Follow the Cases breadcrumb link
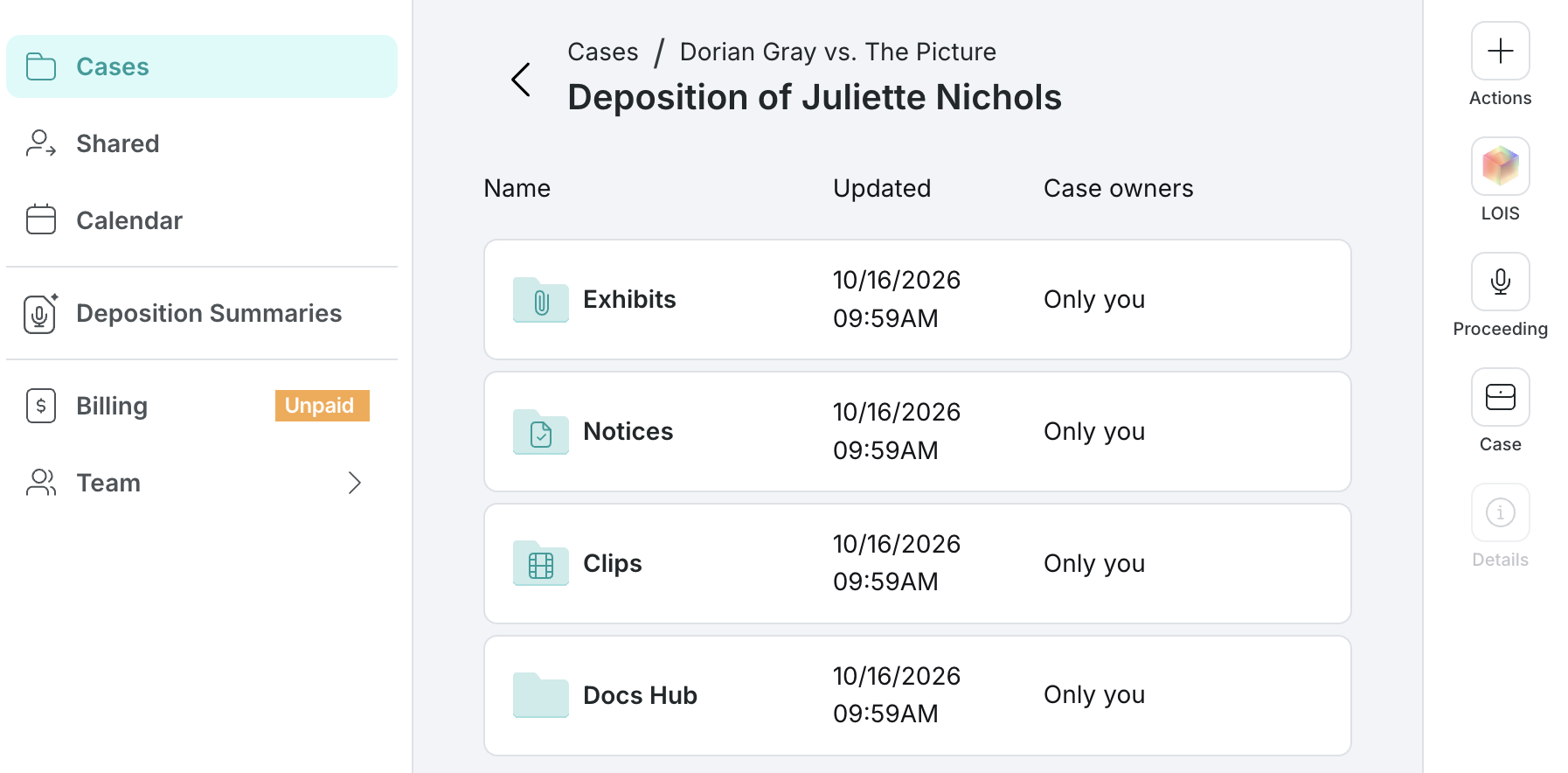The image size is (1568, 773). click(x=603, y=52)
